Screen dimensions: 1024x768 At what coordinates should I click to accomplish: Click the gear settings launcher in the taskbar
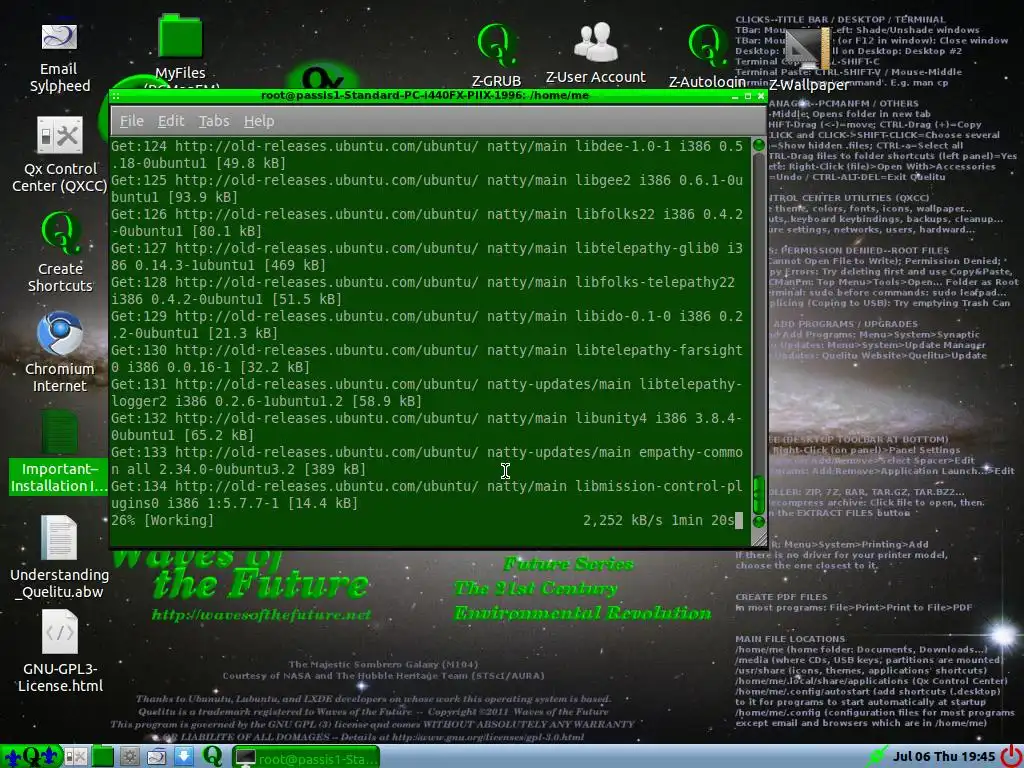129,757
